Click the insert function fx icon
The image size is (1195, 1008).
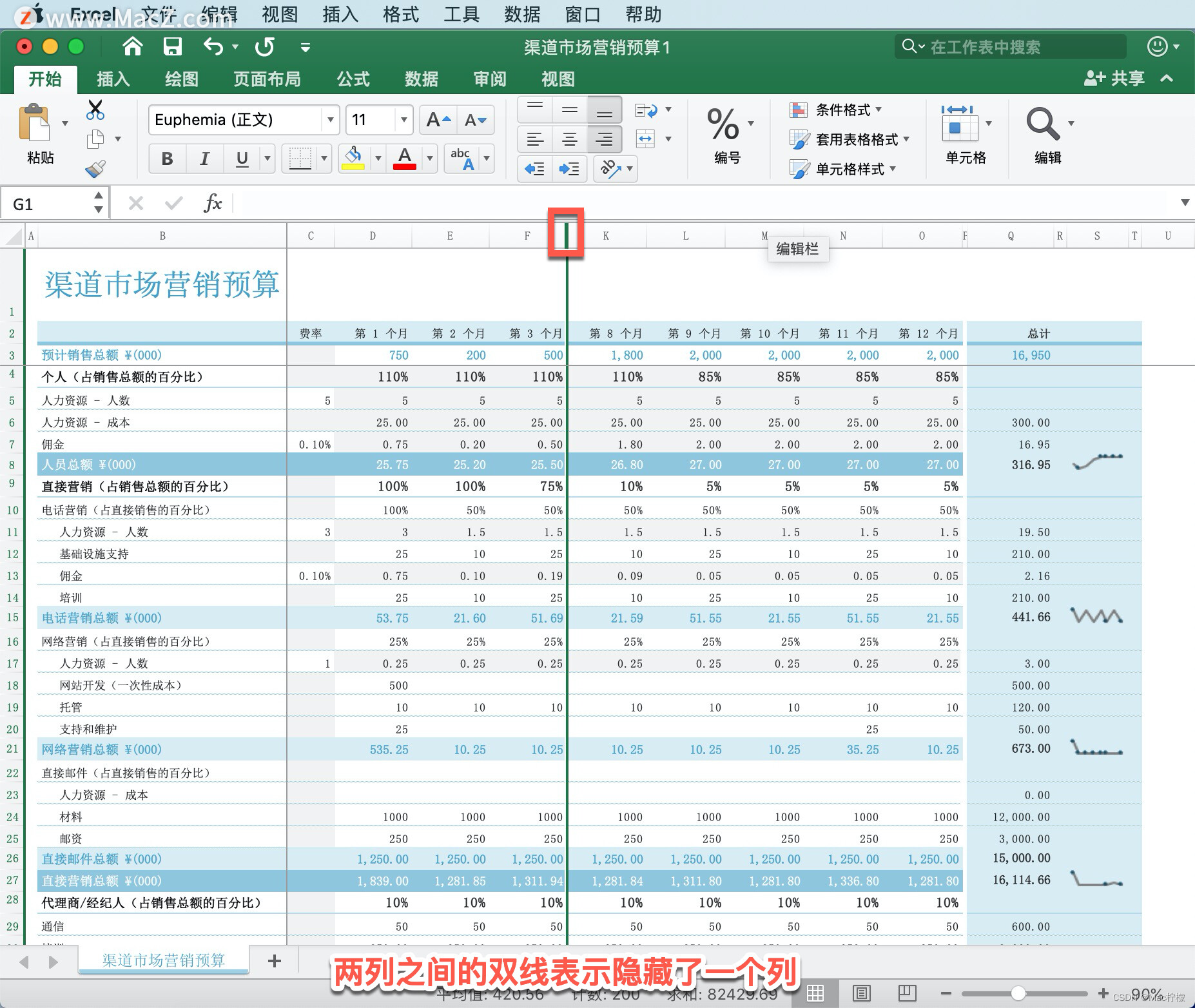tap(212, 203)
